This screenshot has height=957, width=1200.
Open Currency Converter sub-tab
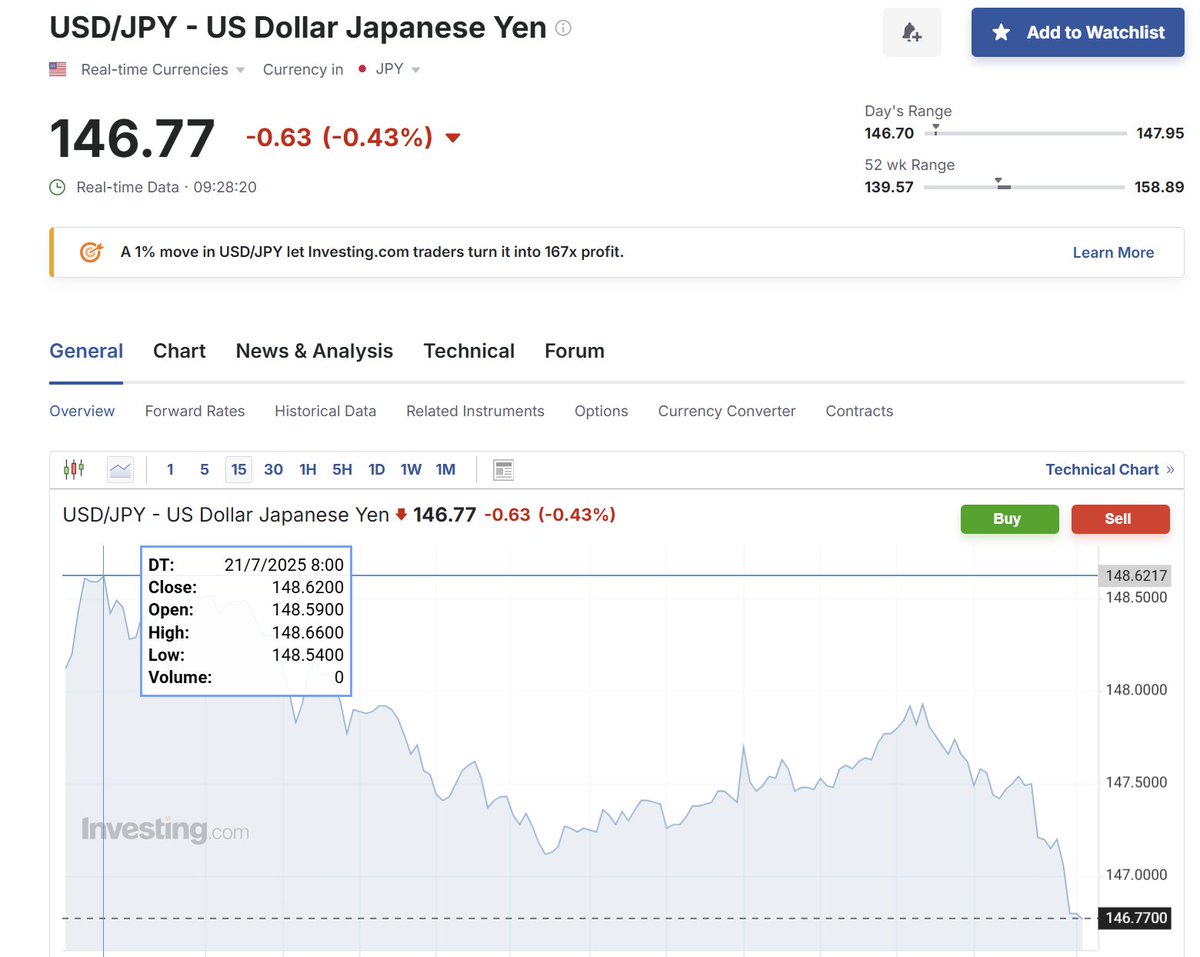(727, 411)
